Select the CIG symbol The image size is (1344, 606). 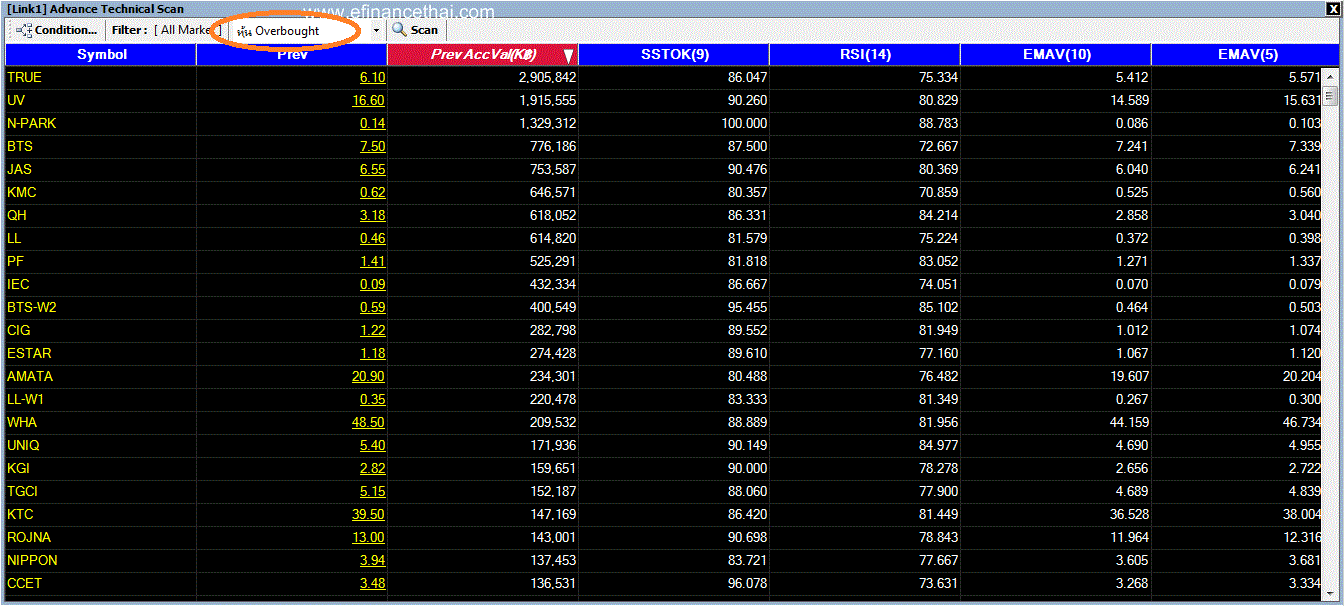click(19, 330)
